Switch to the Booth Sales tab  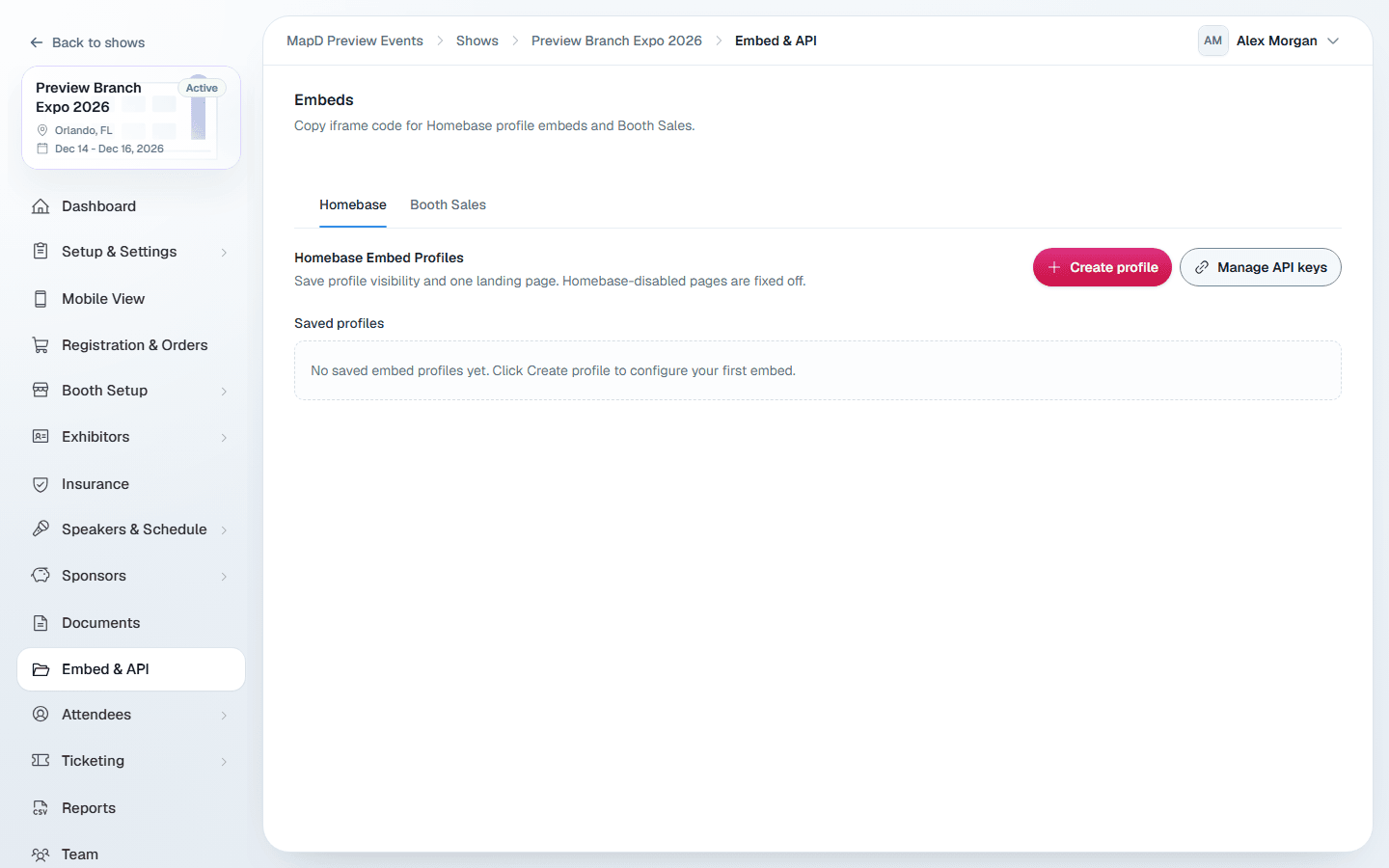click(448, 204)
